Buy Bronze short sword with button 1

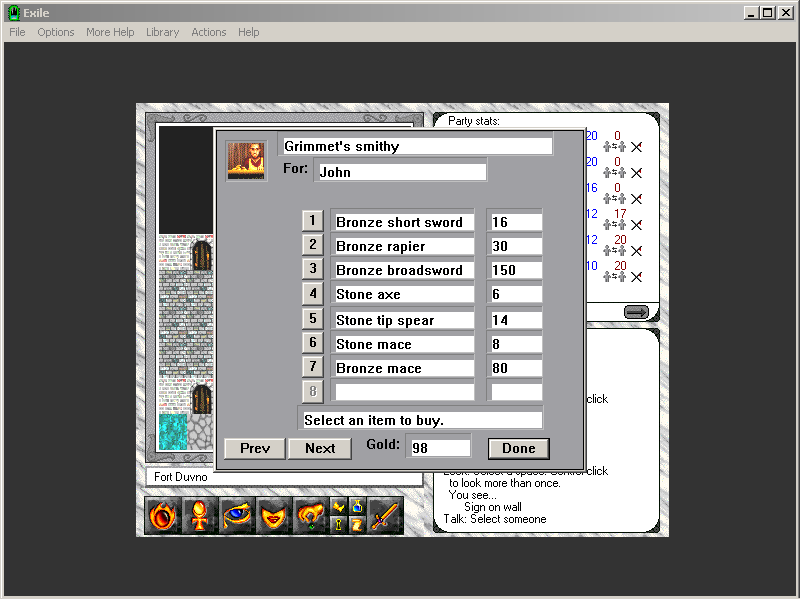tap(312, 221)
